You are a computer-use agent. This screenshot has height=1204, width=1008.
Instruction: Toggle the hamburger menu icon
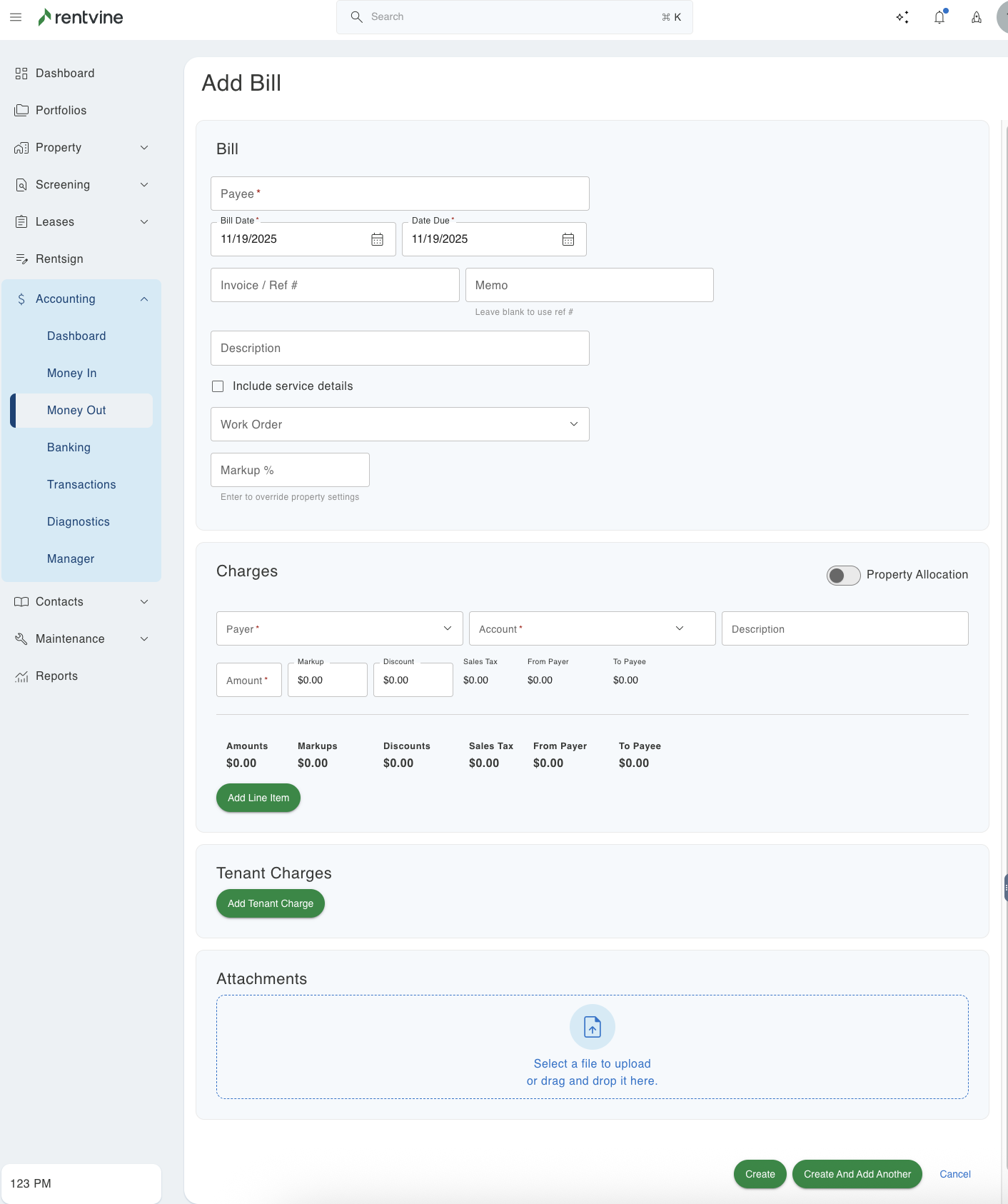pyautogui.click(x=16, y=17)
